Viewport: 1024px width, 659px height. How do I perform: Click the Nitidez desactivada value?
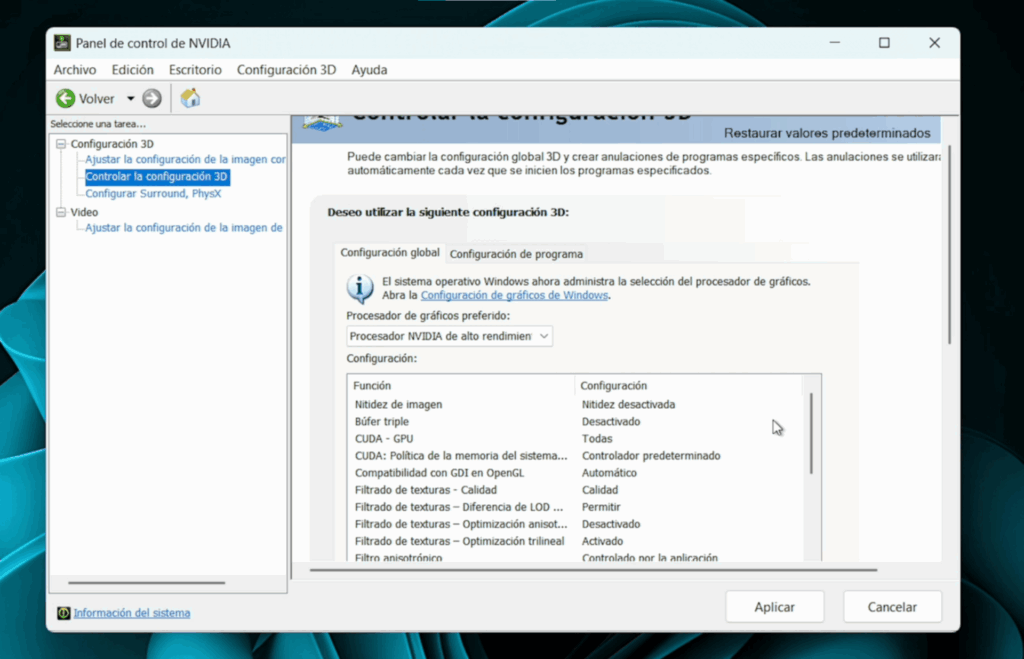tap(628, 404)
